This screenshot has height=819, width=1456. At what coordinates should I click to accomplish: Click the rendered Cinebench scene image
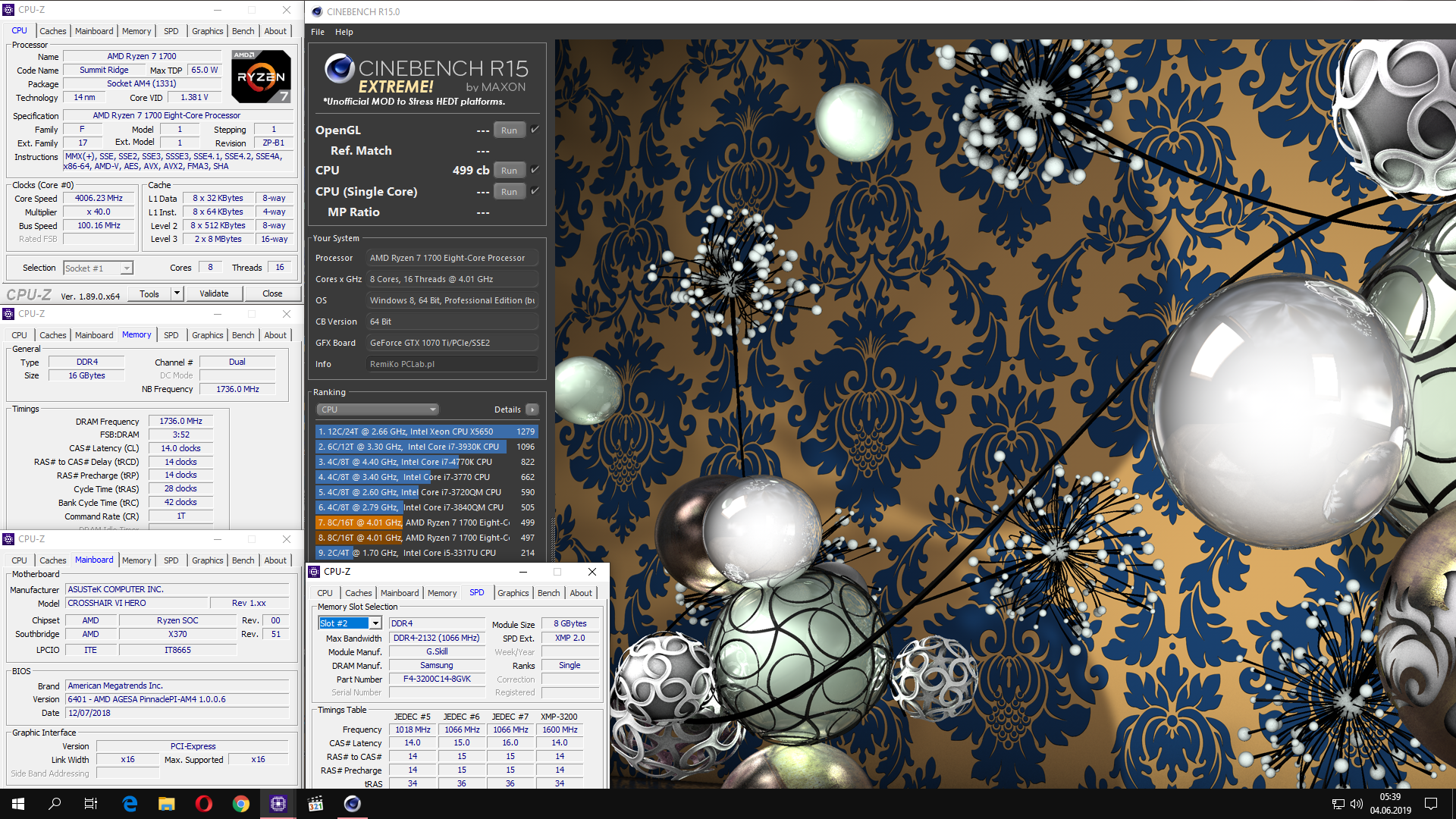[x=1005, y=413]
